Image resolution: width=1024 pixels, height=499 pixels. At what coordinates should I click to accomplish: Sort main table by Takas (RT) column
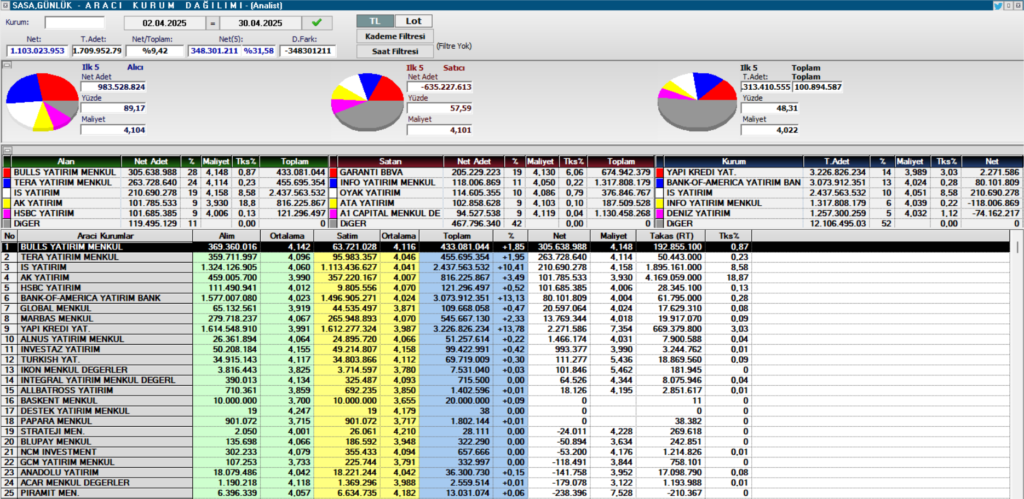coord(671,236)
